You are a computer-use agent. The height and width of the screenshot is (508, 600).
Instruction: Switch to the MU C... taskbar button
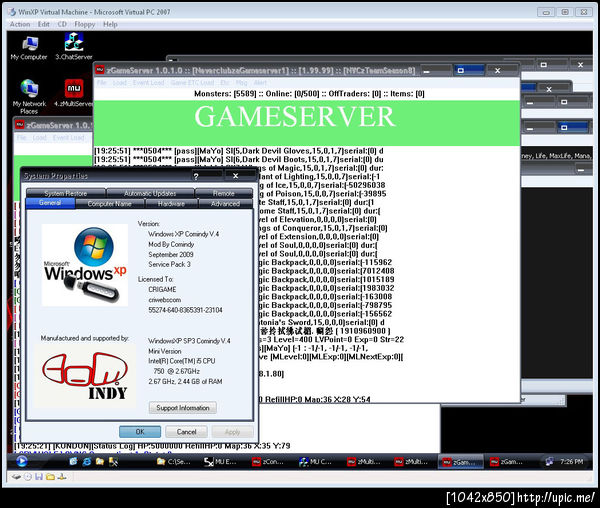(316, 462)
